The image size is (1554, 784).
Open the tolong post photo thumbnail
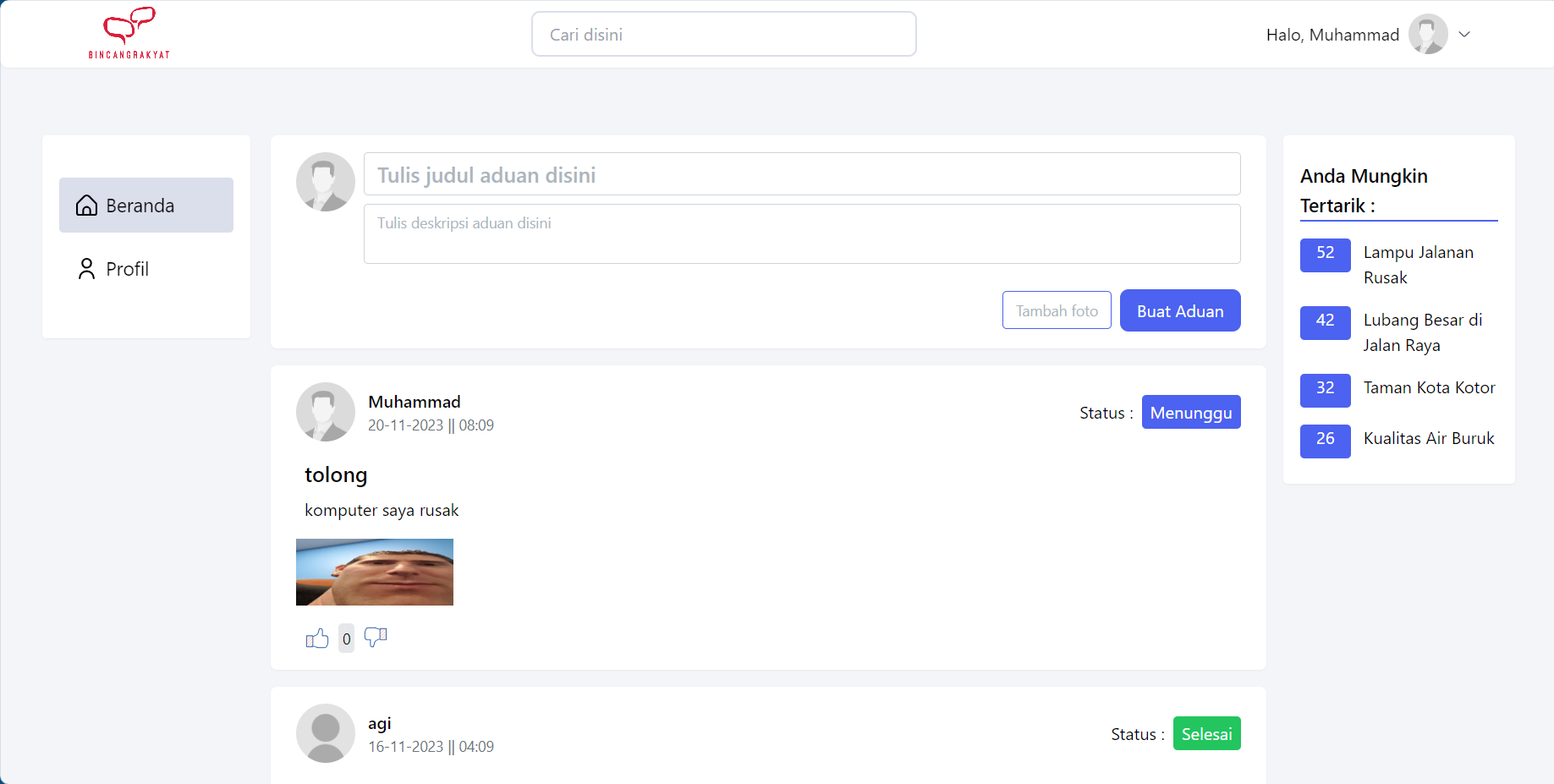tap(375, 572)
